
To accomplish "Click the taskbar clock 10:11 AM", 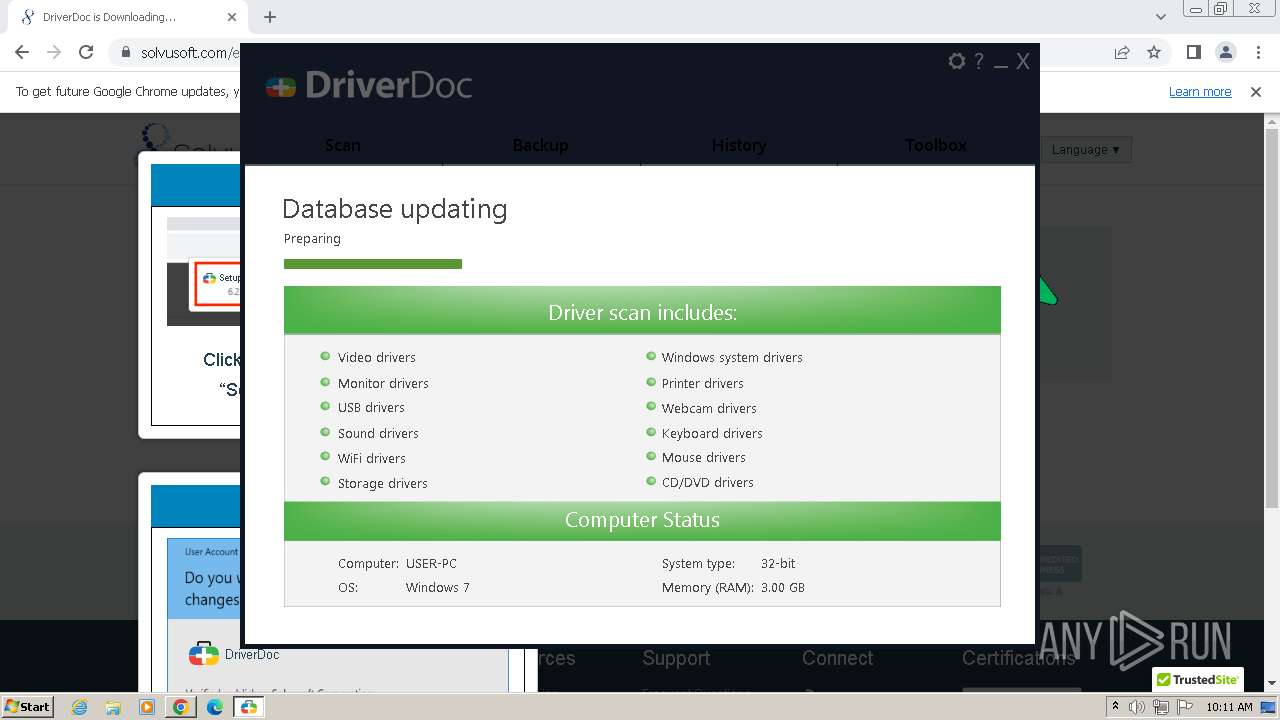I will [1229, 707].
